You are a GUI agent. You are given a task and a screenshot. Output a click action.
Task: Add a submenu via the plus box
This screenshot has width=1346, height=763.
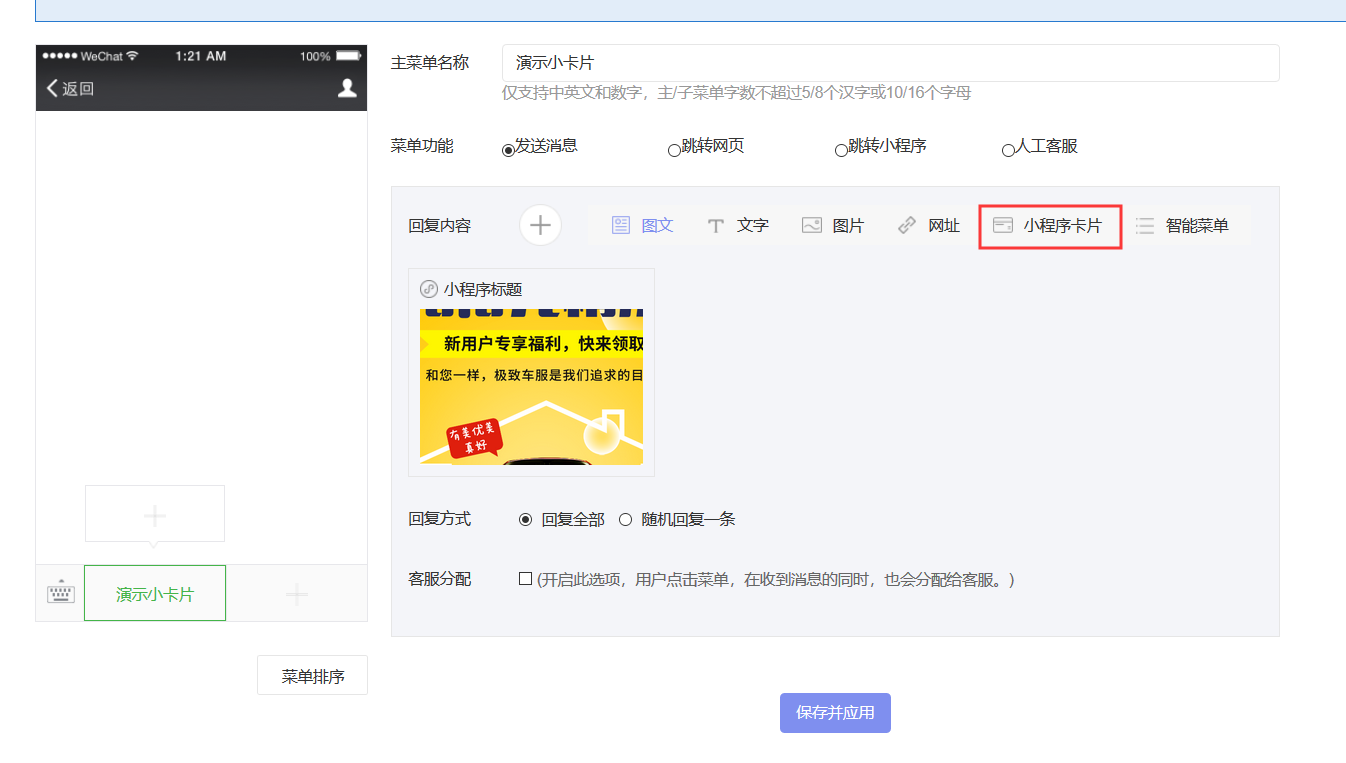pyautogui.click(x=155, y=514)
